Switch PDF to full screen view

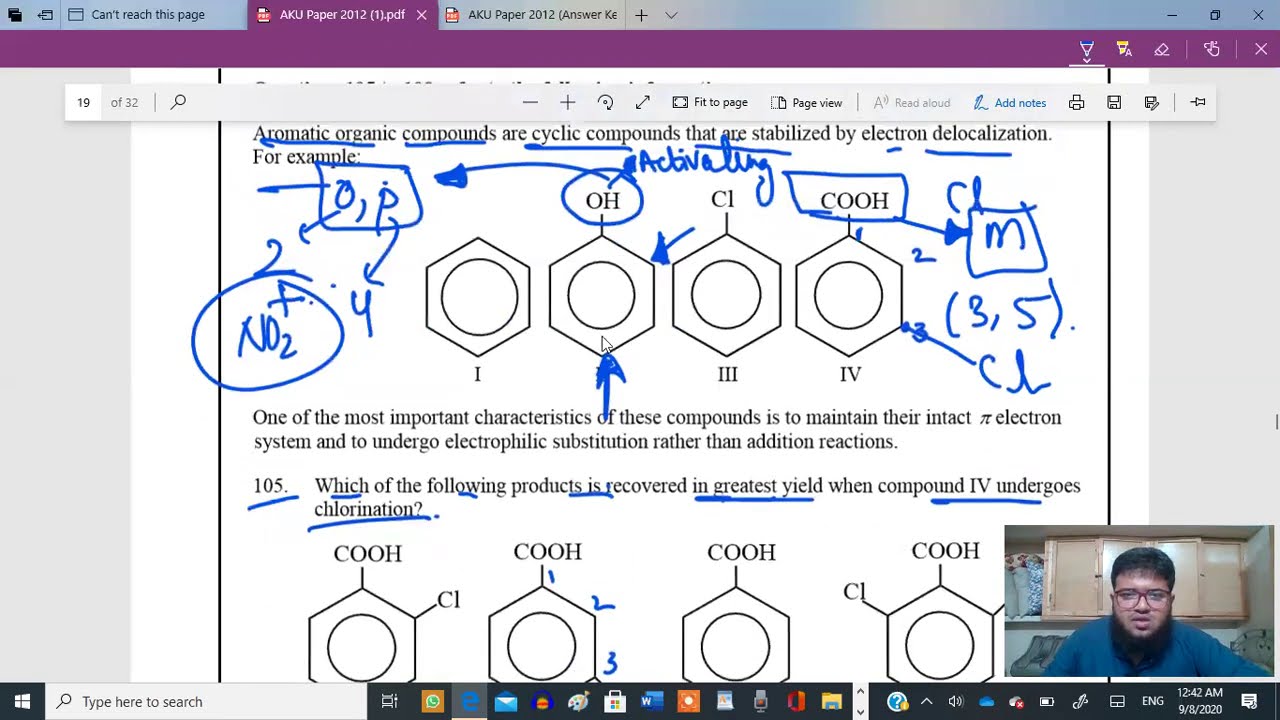[643, 102]
